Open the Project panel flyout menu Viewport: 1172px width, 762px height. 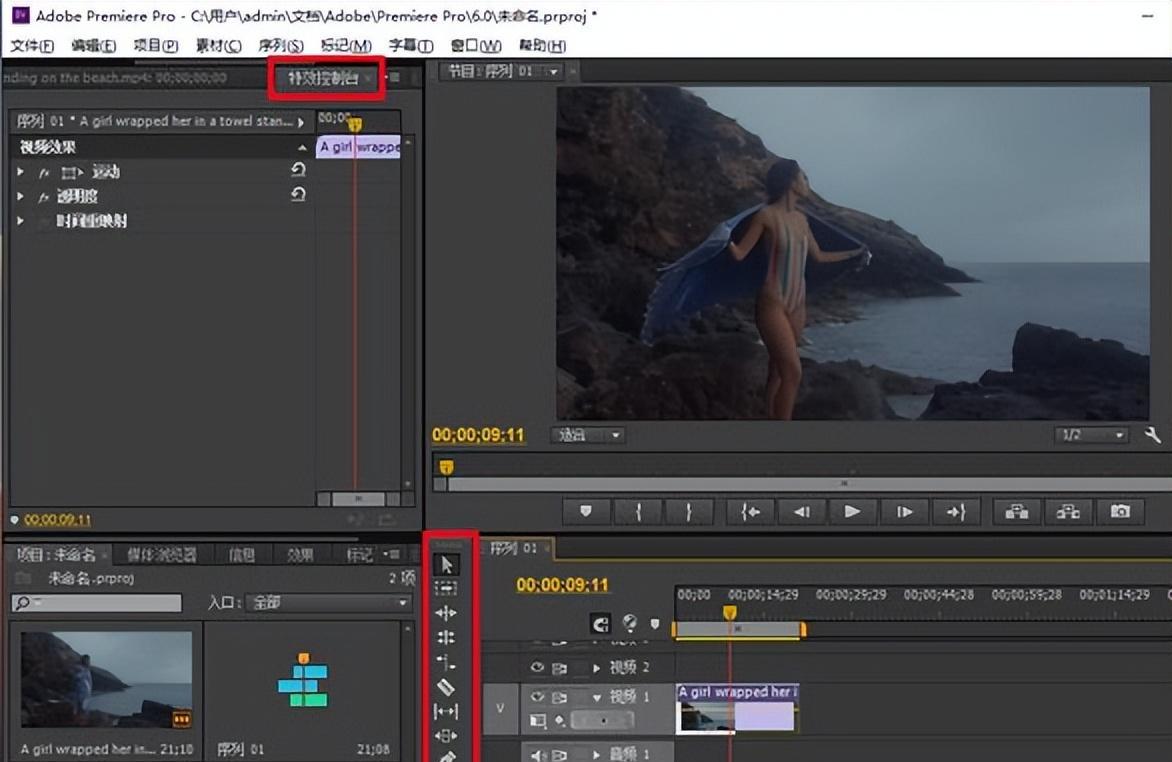point(392,554)
